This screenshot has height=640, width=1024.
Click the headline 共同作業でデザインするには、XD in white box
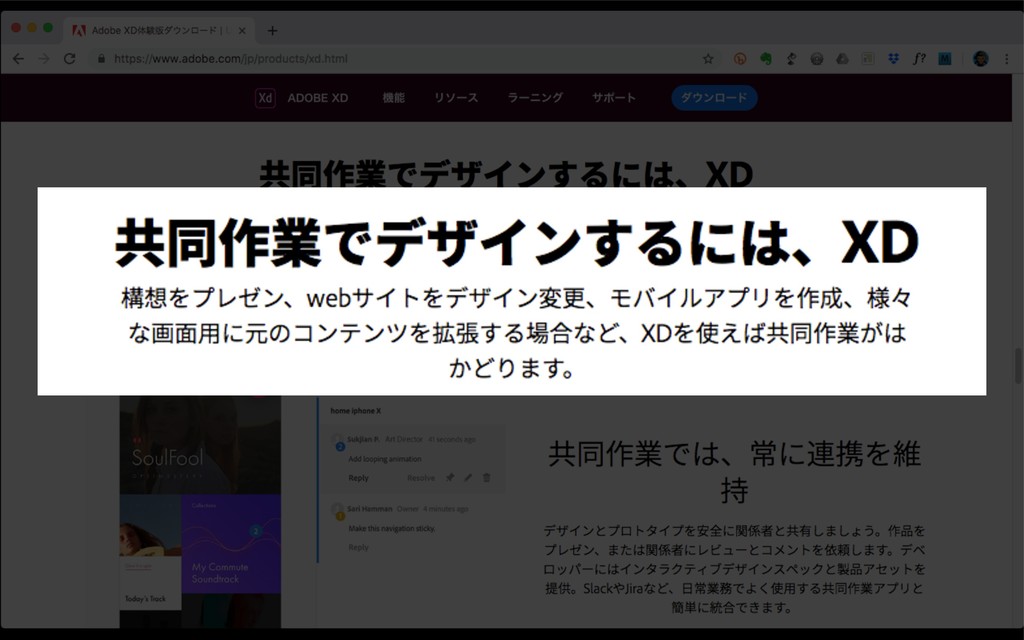(517, 243)
